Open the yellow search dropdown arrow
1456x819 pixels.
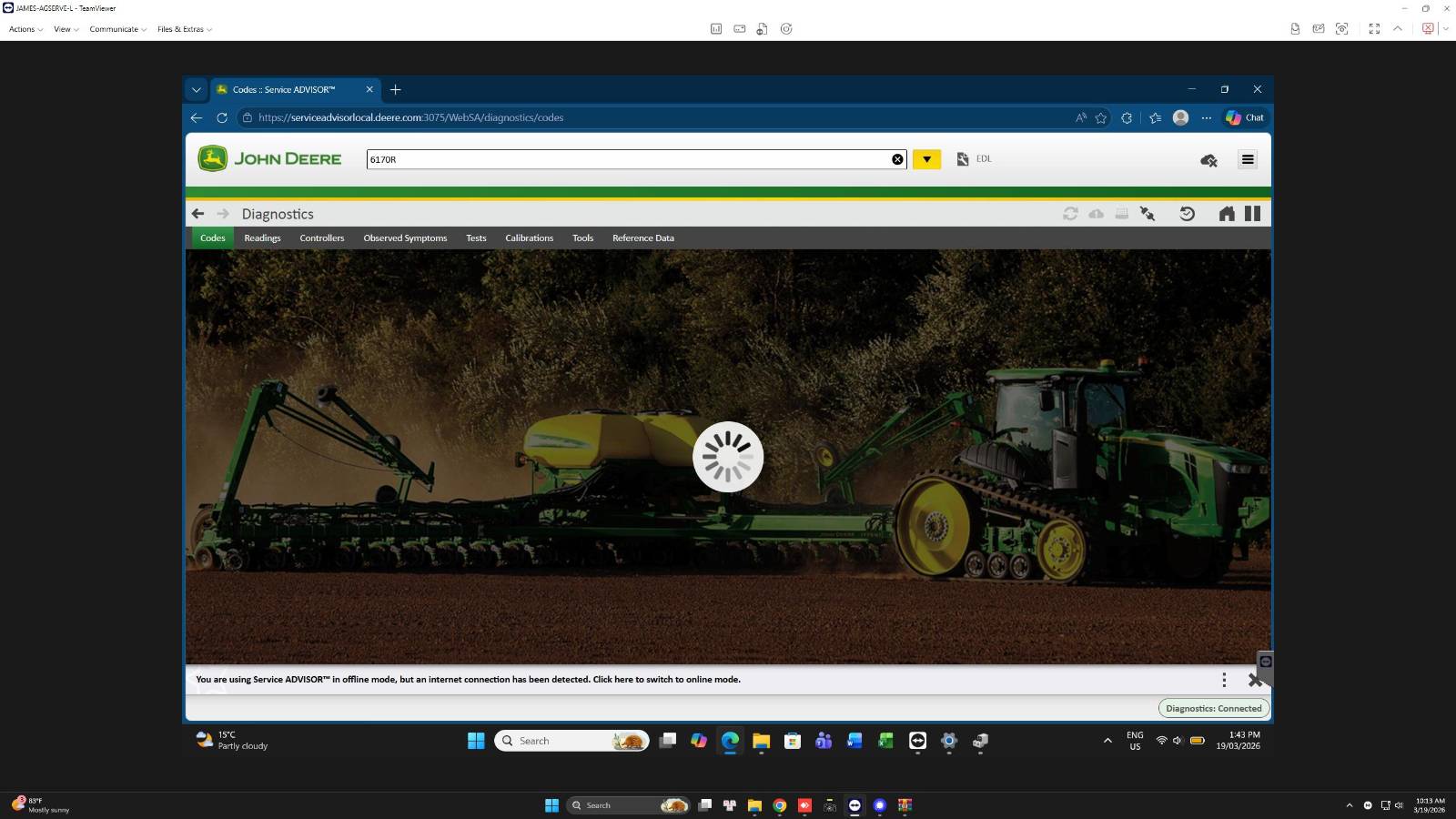tap(926, 158)
